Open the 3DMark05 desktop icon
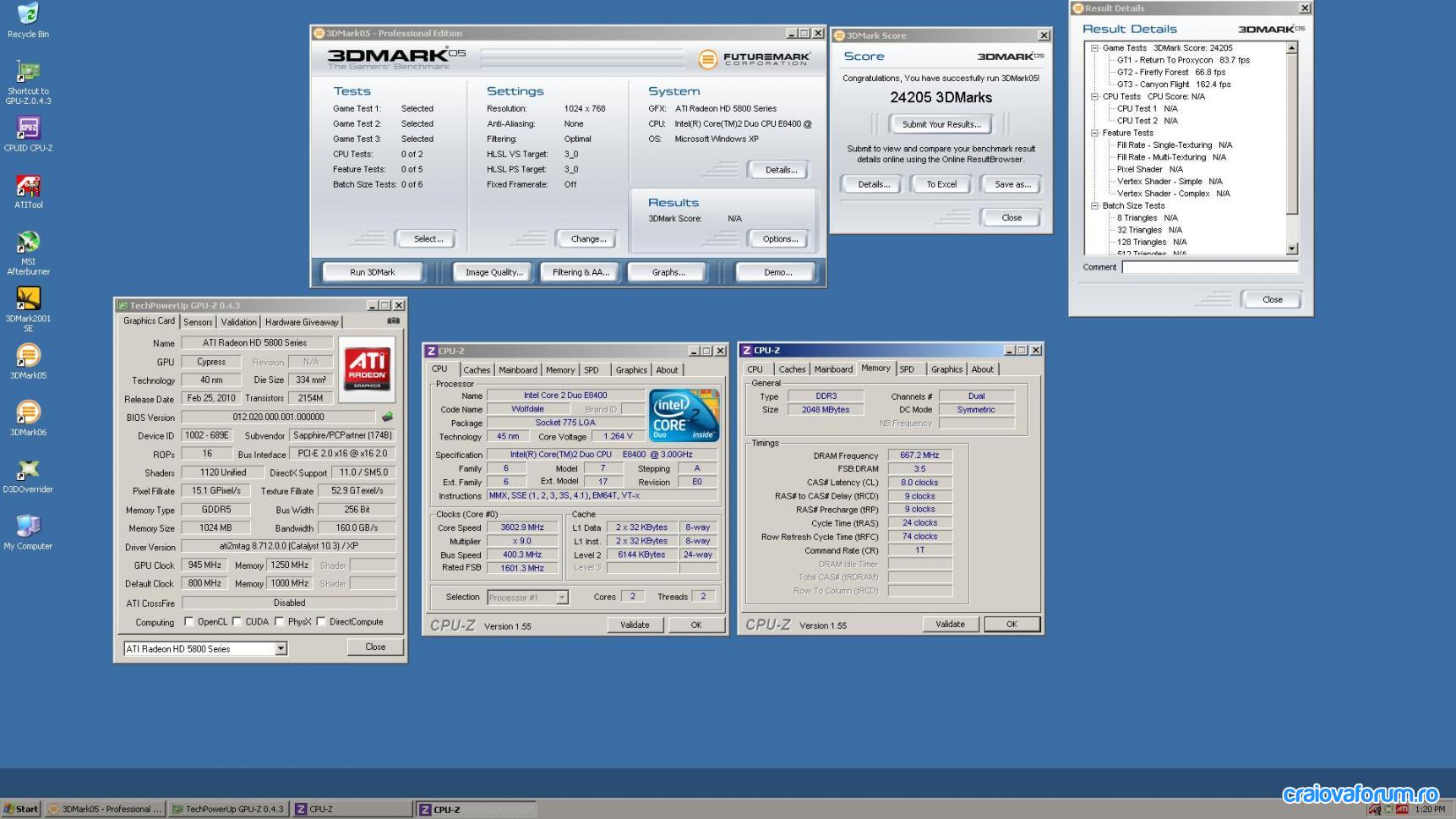The image size is (1456, 819). 28,362
